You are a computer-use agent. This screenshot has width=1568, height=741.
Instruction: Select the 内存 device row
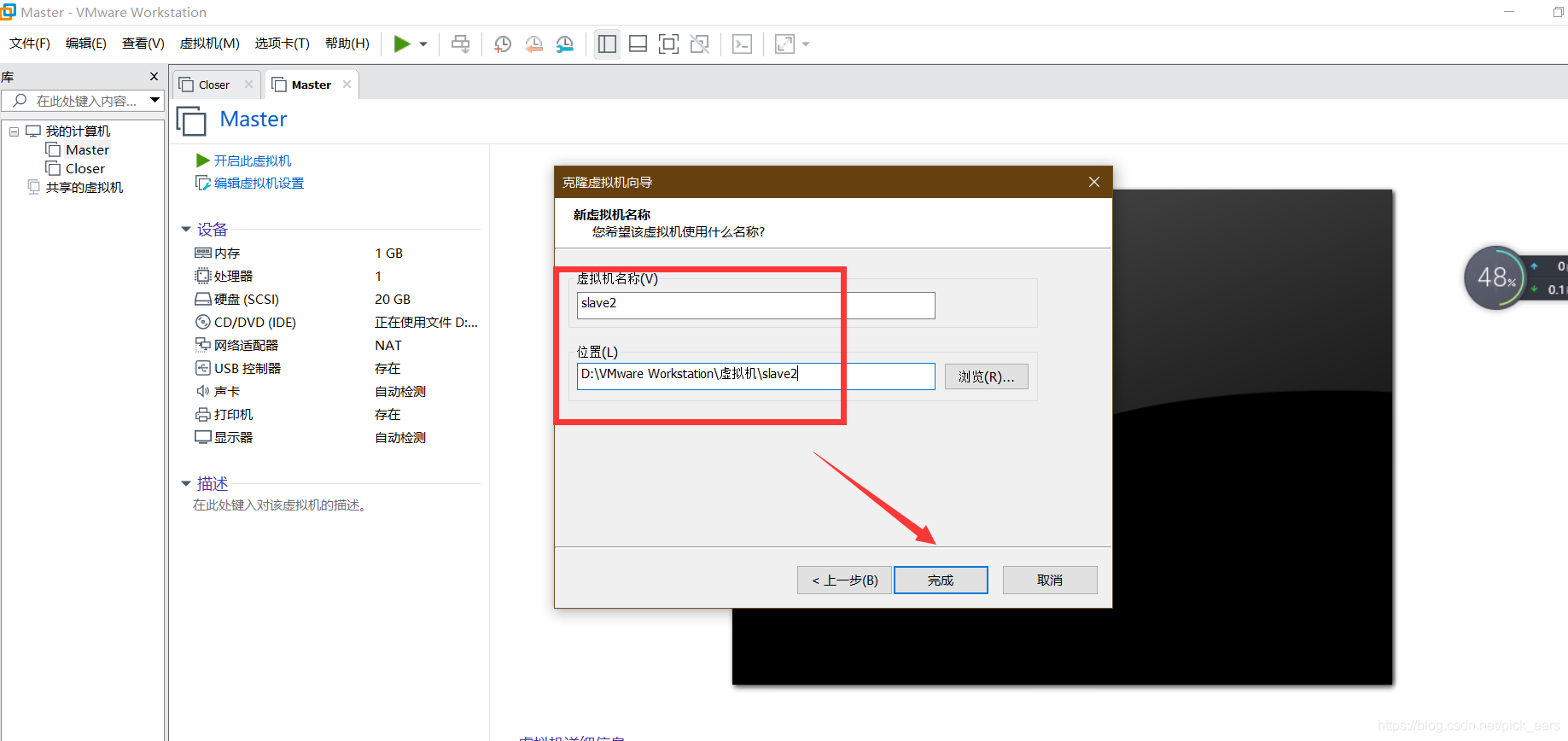pyautogui.click(x=336, y=254)
